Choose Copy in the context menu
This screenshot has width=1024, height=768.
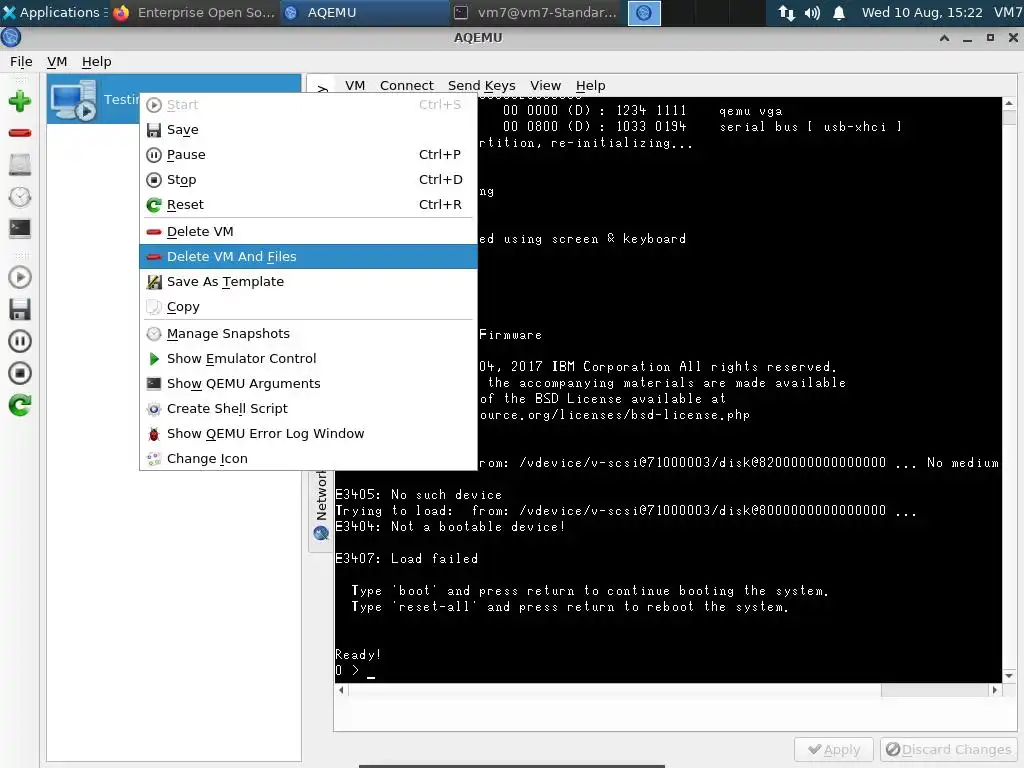coord(308,307)
